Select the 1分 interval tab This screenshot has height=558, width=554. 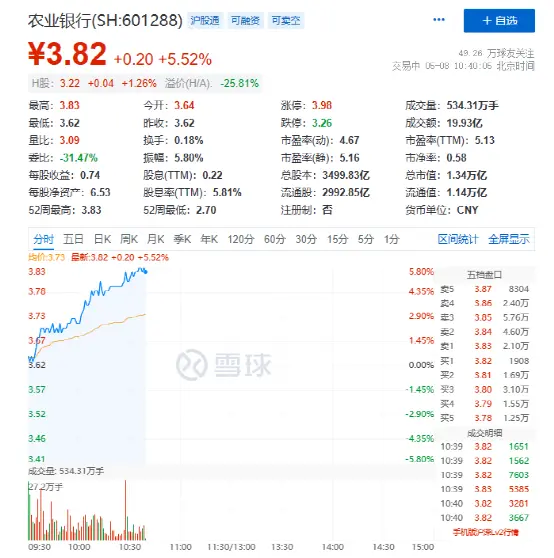click(391, 239)
